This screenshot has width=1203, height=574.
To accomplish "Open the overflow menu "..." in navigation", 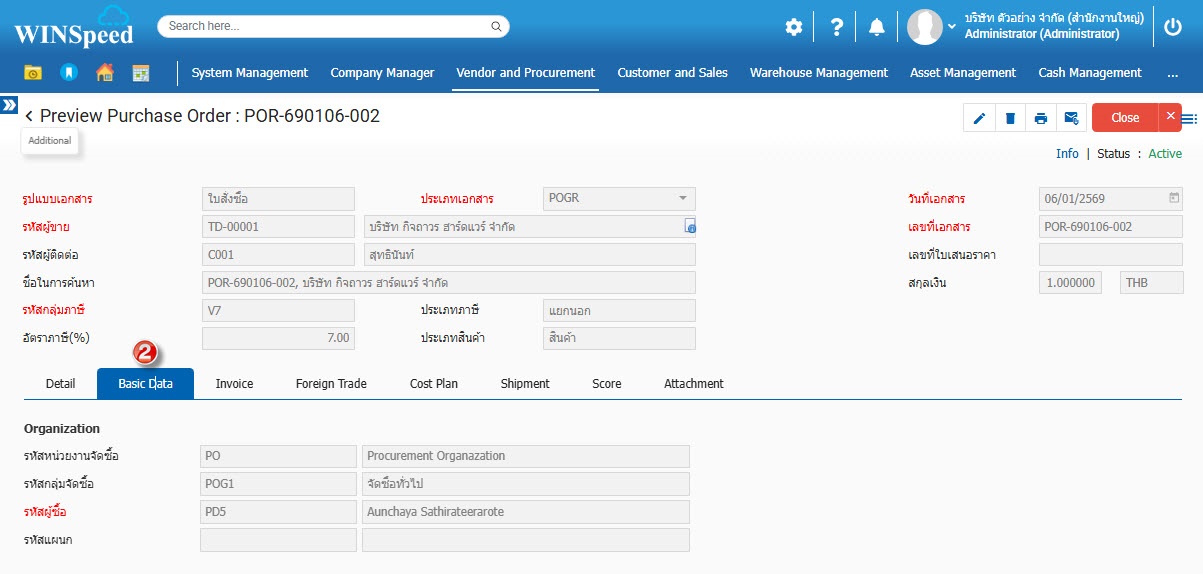I will tap(1172, 73).
